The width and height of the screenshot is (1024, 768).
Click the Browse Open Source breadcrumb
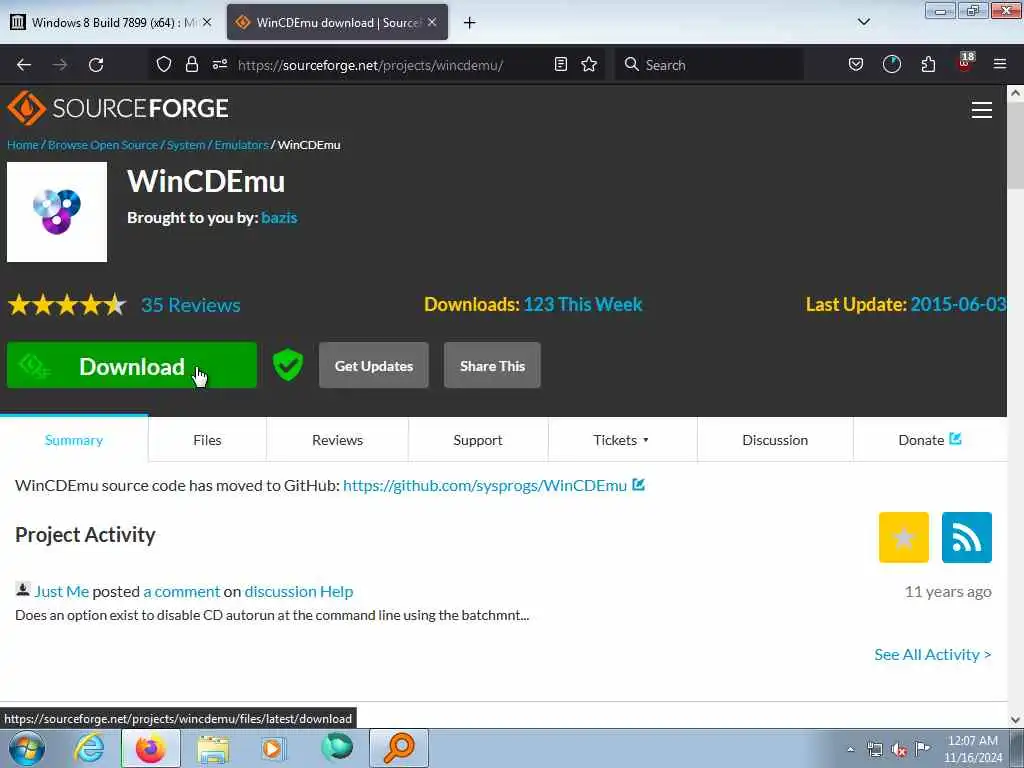tap(103, 145)
